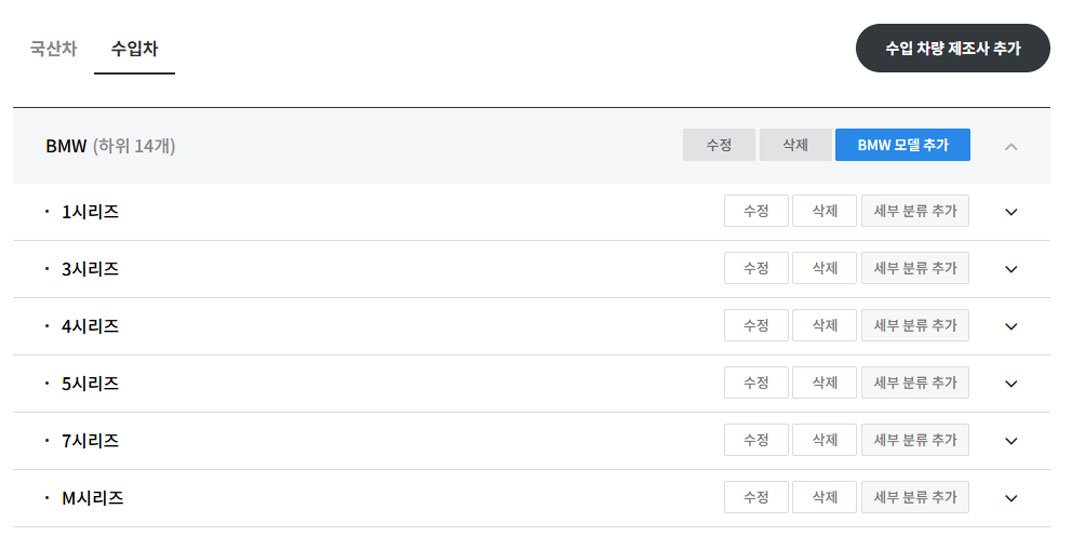The width and height of the screenshot is (1072, 535).
Task: Select the 5시리즈 model name
Action: point(90,383)
